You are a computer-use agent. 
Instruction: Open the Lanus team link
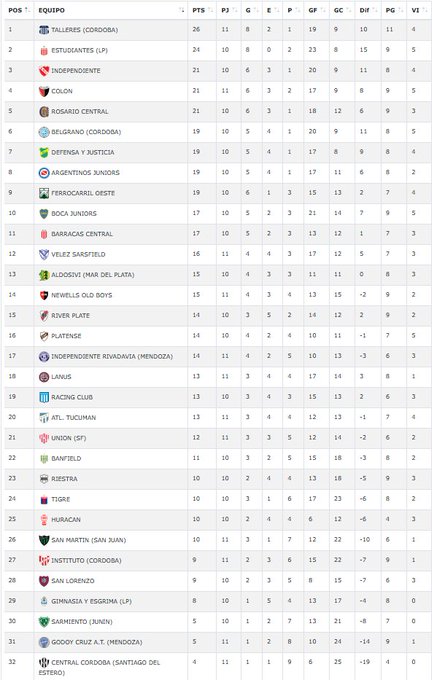pyautogui.click(x=61, y=376)
